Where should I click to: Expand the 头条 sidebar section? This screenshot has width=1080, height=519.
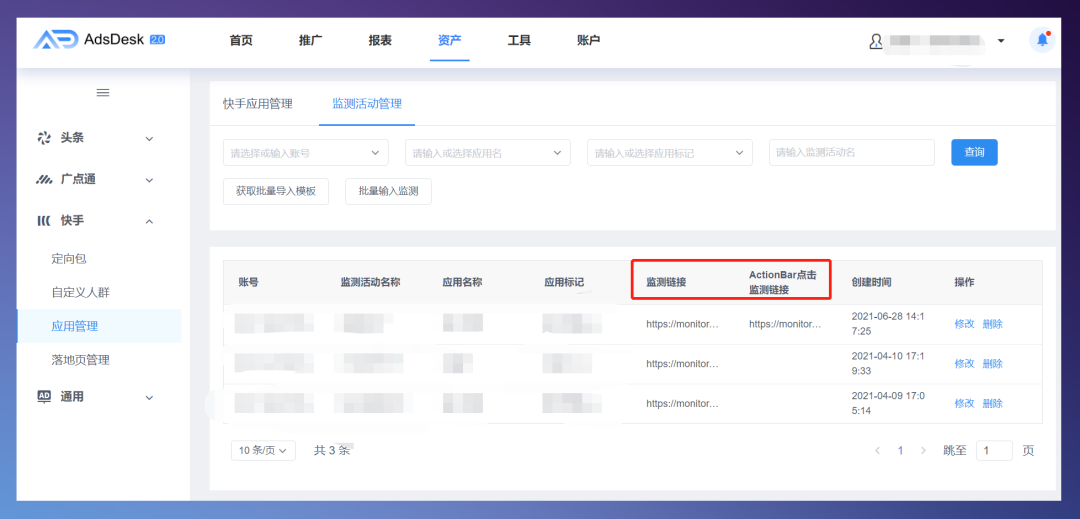[x=149, y=139]
